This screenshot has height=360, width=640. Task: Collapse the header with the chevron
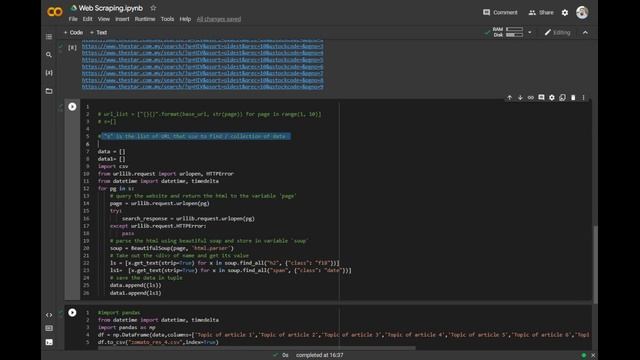click(585, 32)
